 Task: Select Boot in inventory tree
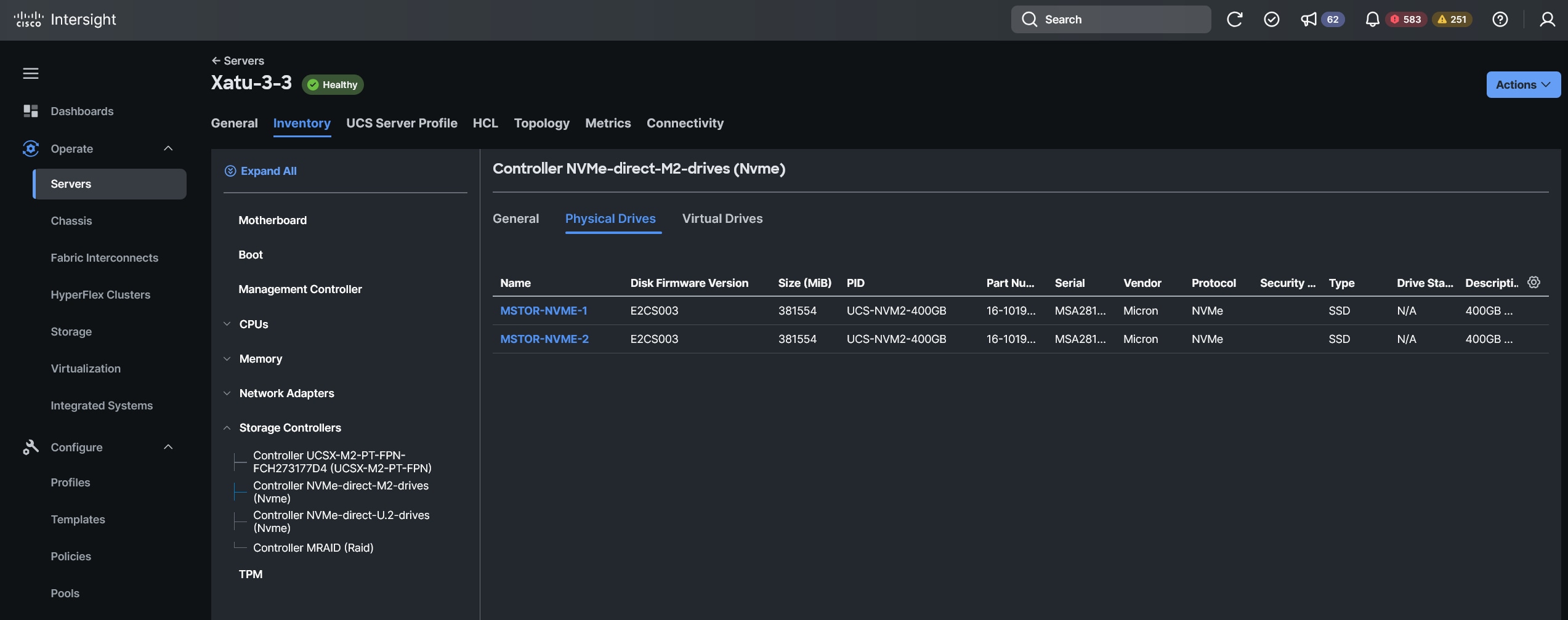251,255
